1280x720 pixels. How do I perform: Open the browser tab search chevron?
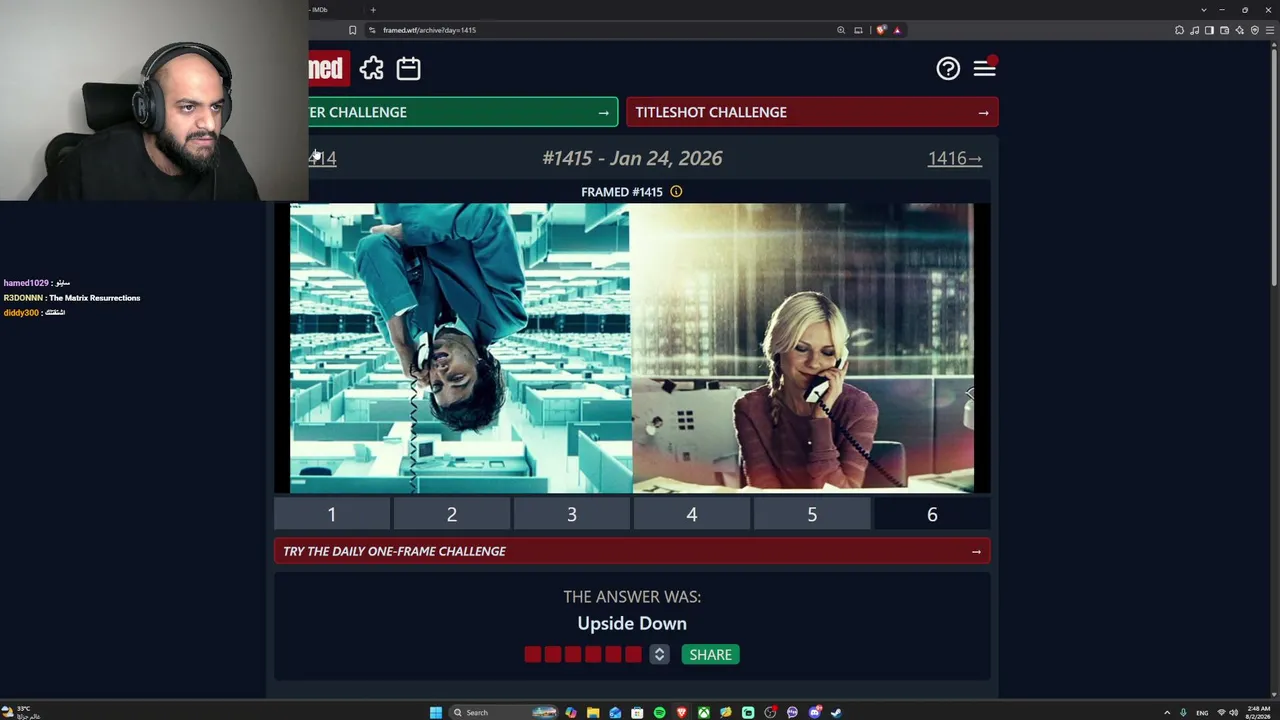1204,10
